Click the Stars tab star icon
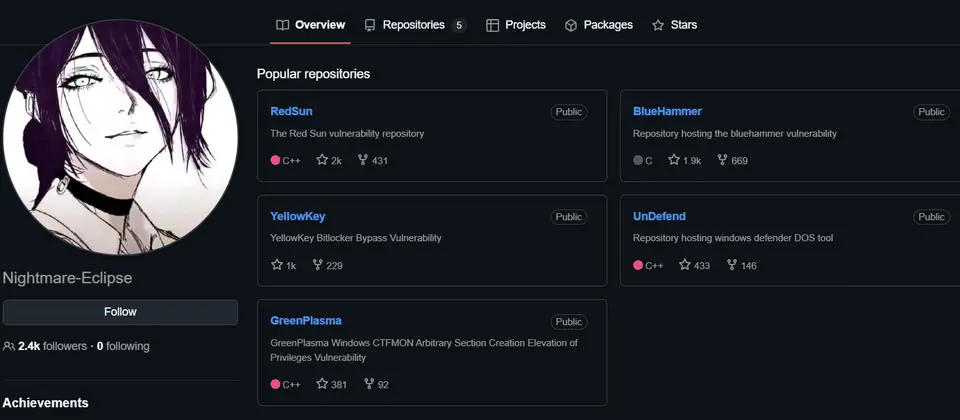Screen dimensions: 960x420 658,25
